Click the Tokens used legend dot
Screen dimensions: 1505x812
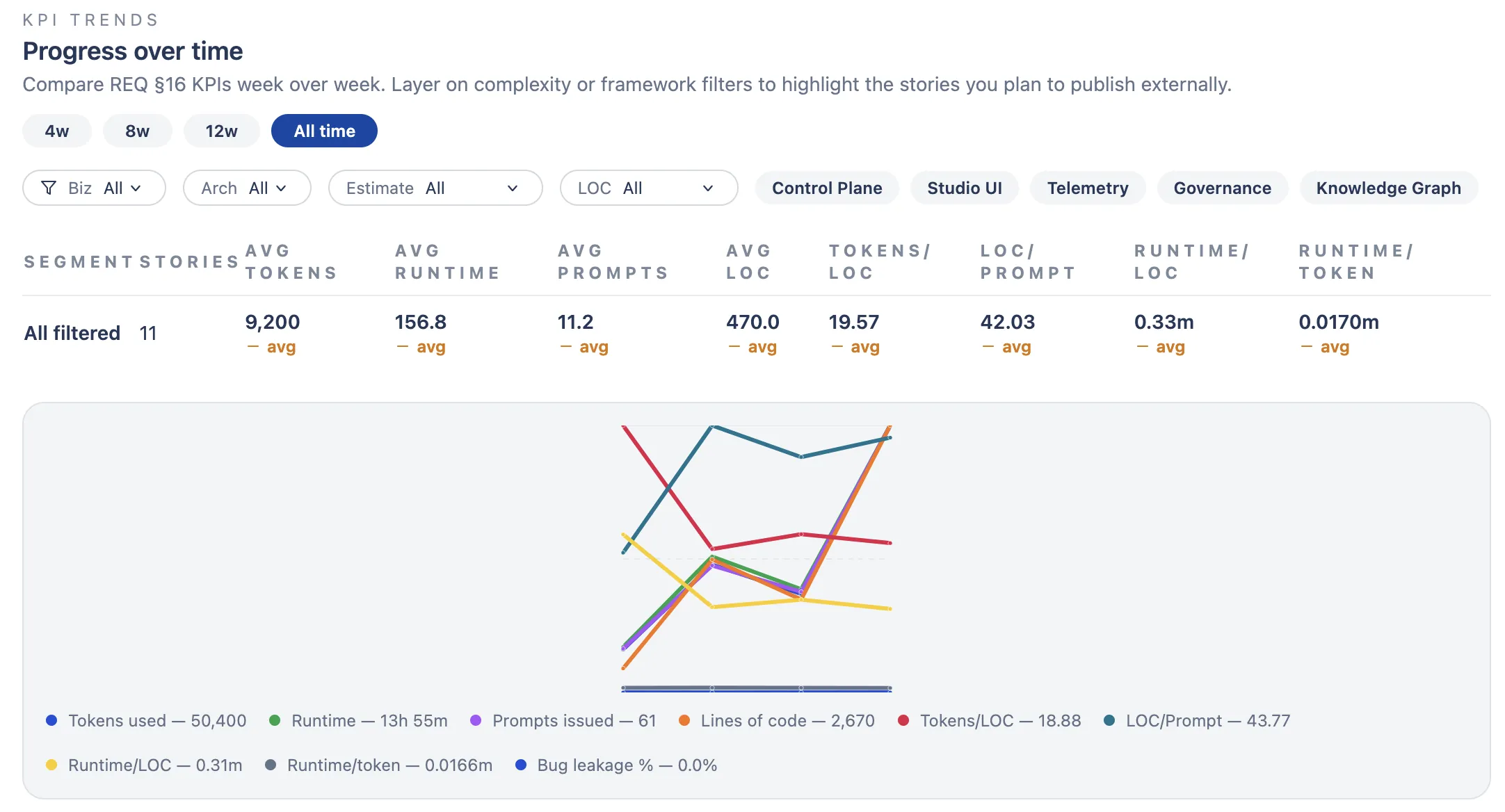coord(51,720)
